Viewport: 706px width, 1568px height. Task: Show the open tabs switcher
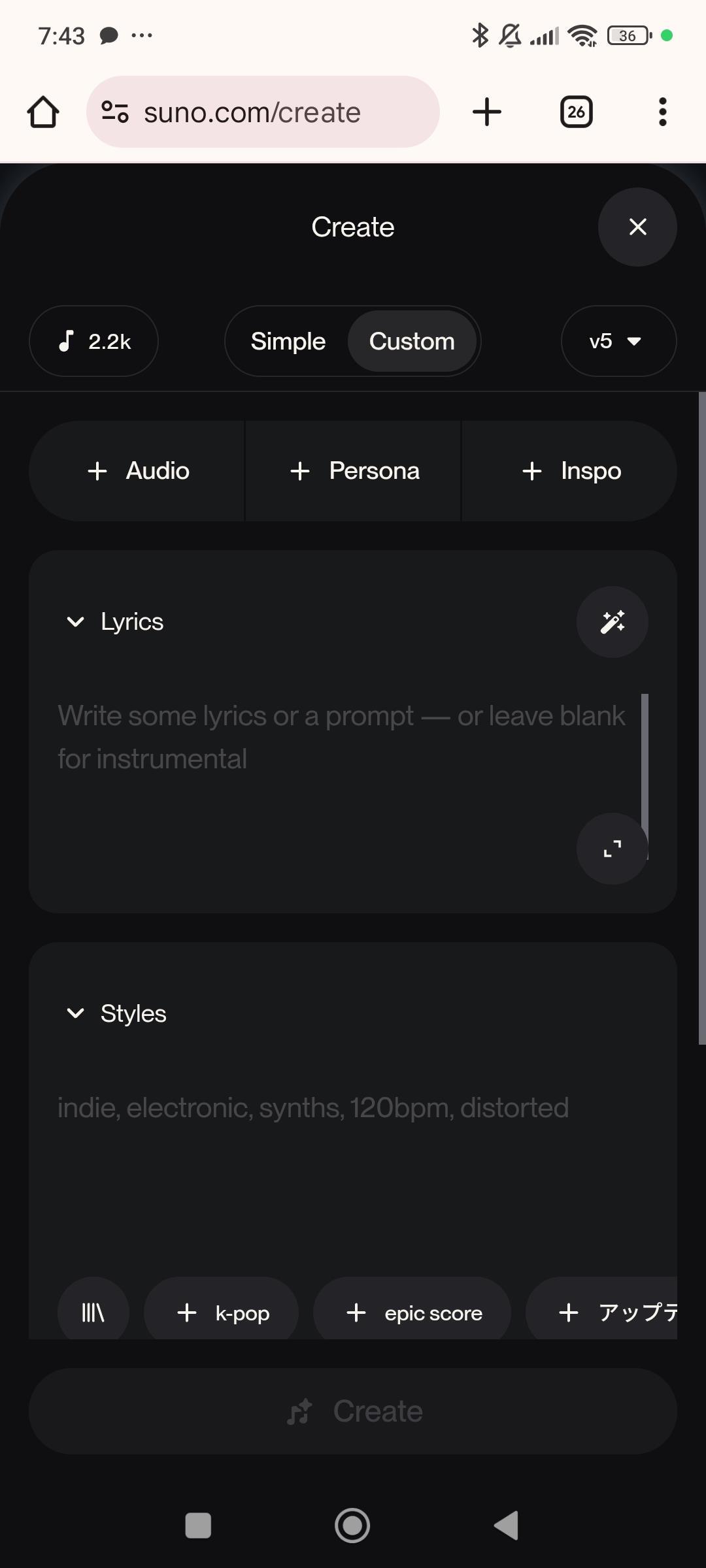(x=576, y=112)
